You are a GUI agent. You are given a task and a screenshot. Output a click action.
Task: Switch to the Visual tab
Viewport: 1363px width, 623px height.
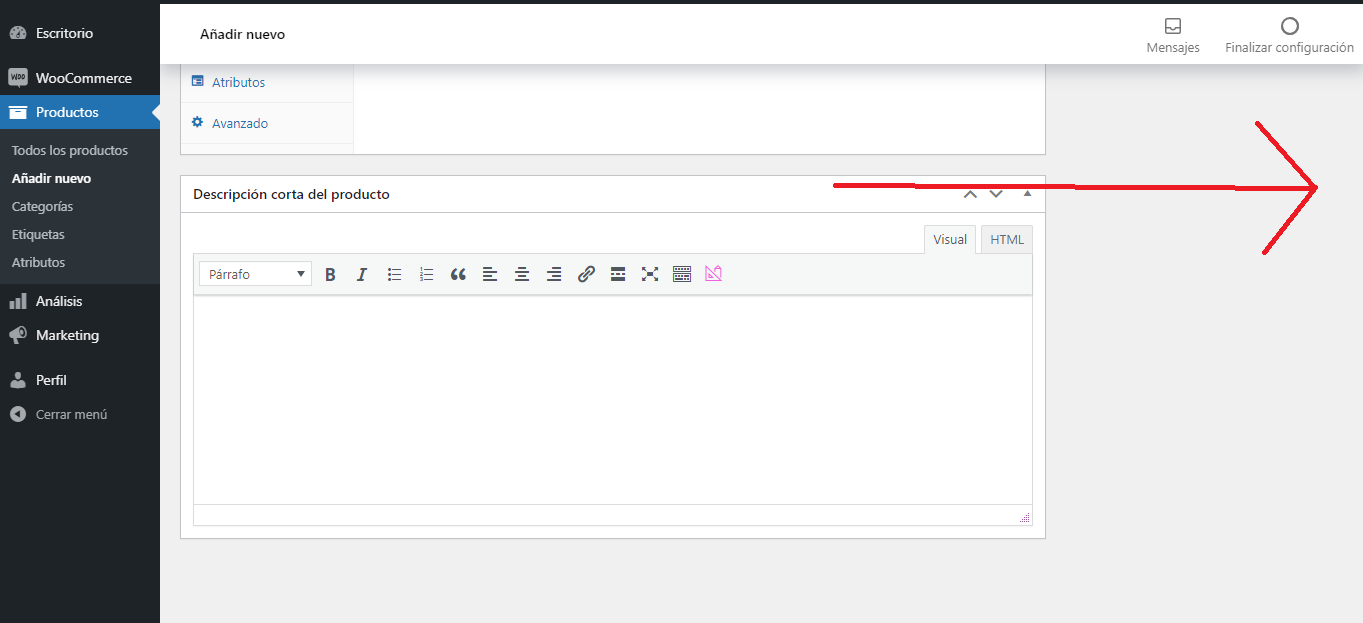tap(949, 239)
